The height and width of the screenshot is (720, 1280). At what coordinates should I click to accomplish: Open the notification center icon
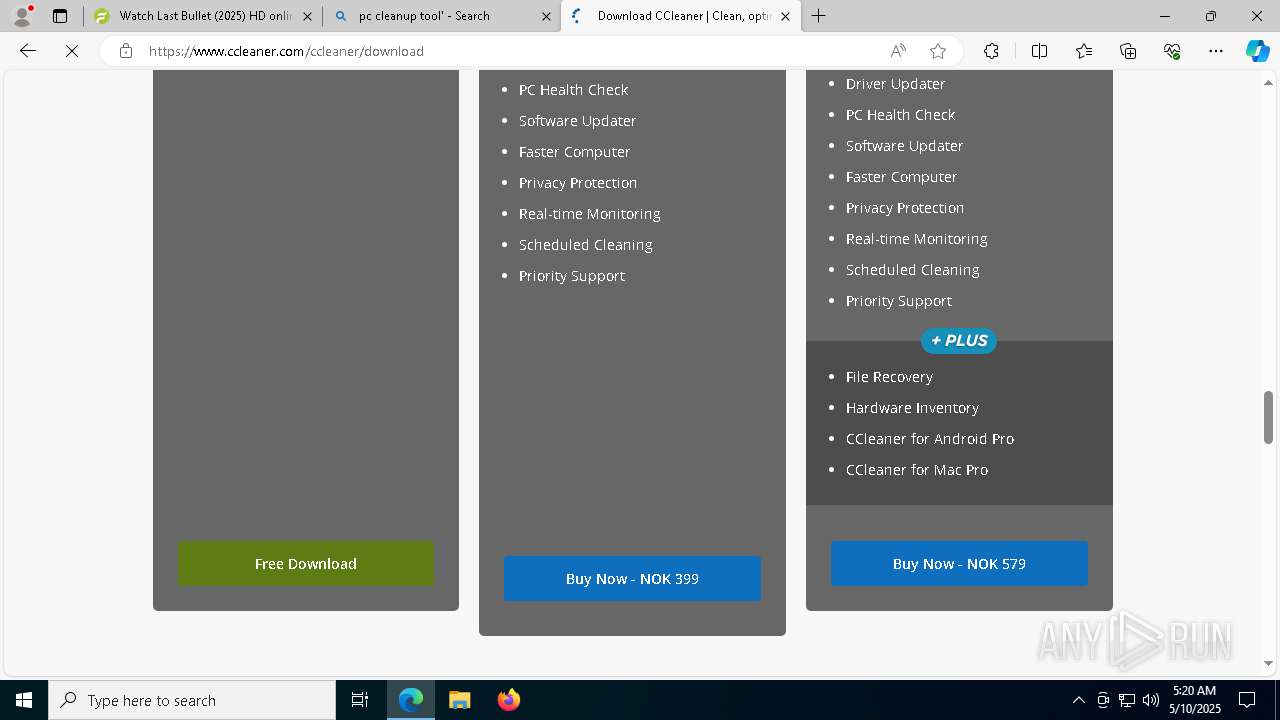point(1247,700)
